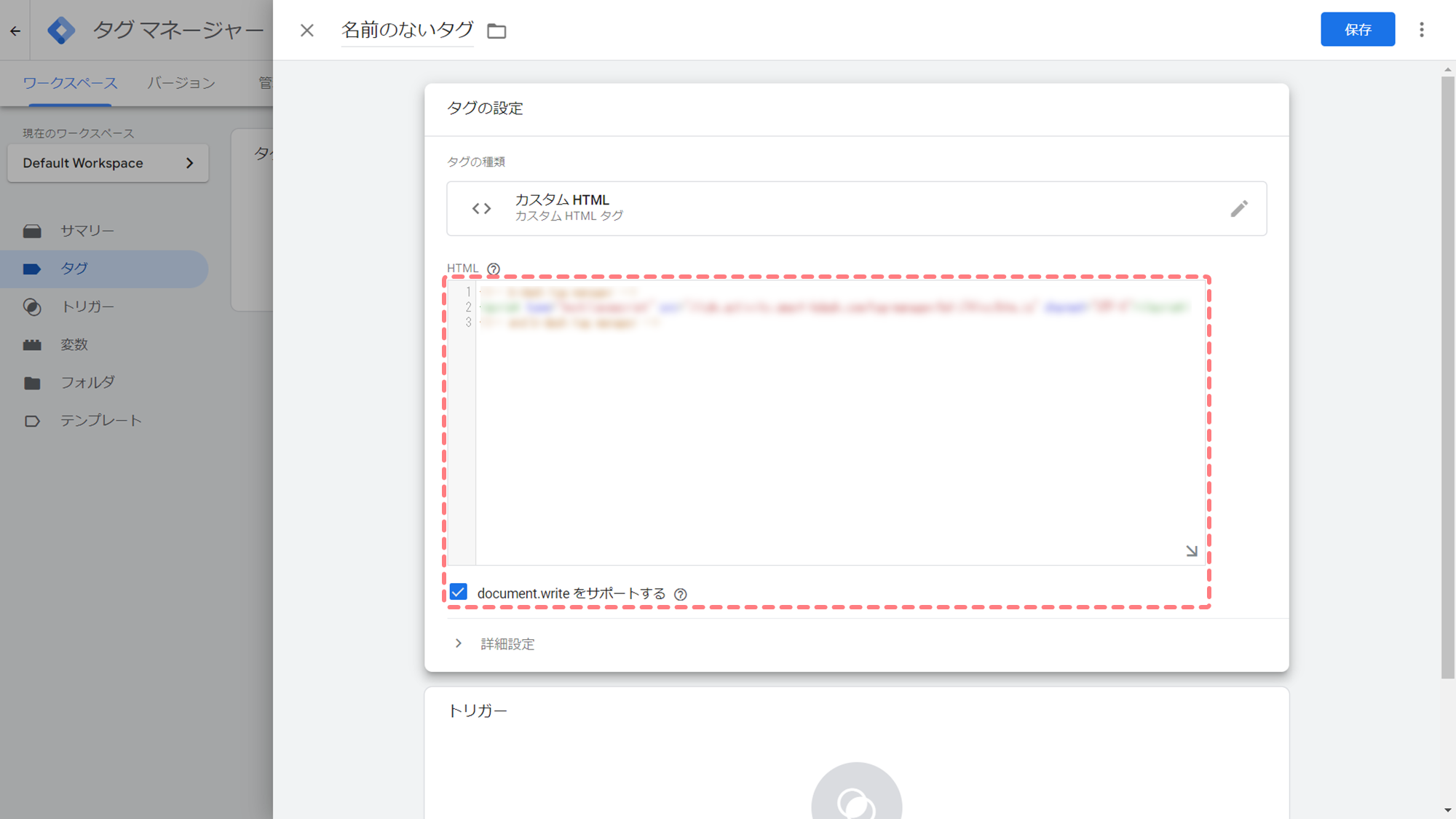This screenshot has width=1456, height=819.
Task: Click the テンプレート outline tag icon
Action: [x=32, y=421]
